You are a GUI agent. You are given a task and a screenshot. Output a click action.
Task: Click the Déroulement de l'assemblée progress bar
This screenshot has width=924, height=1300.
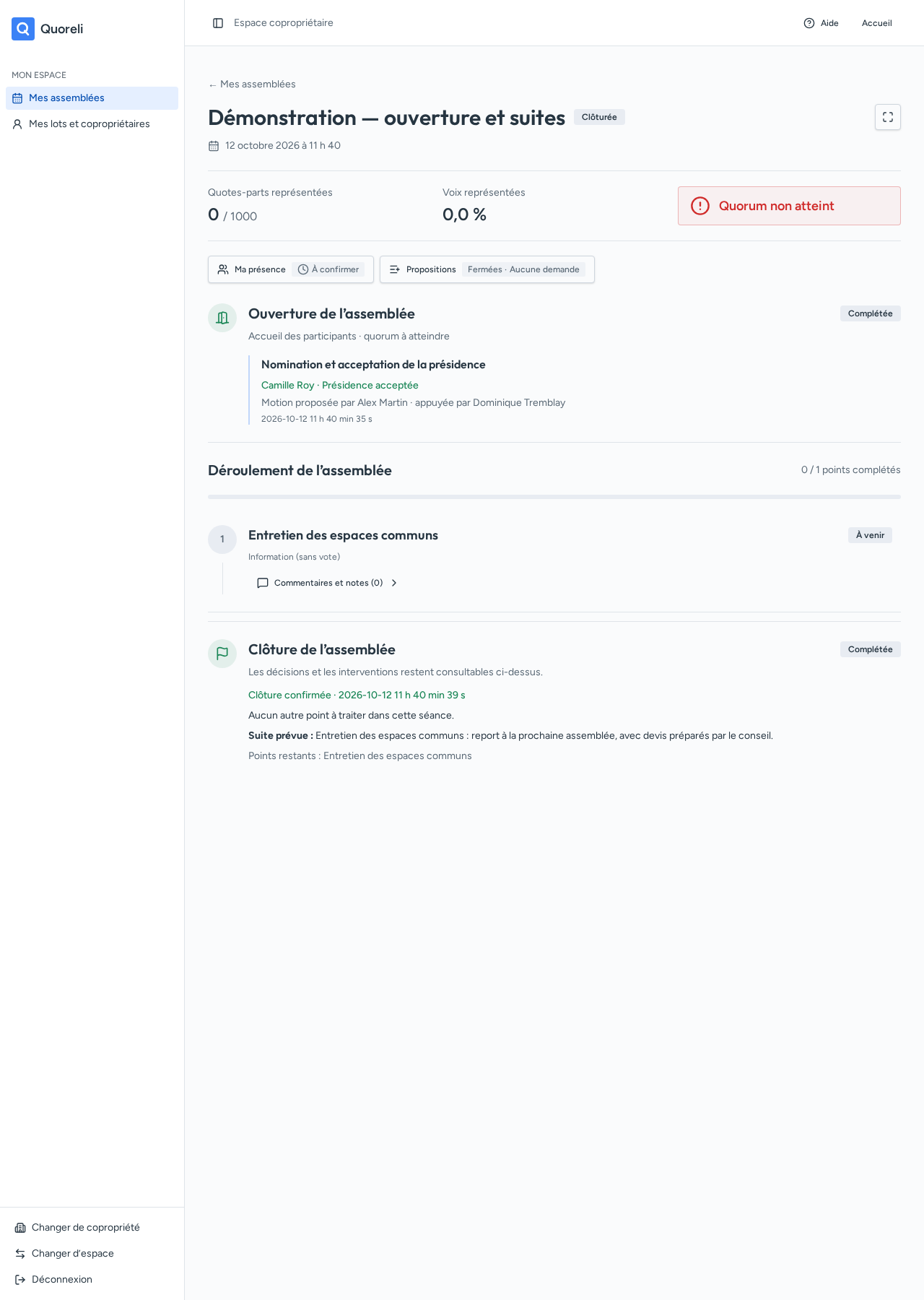[x=554, y=497]
